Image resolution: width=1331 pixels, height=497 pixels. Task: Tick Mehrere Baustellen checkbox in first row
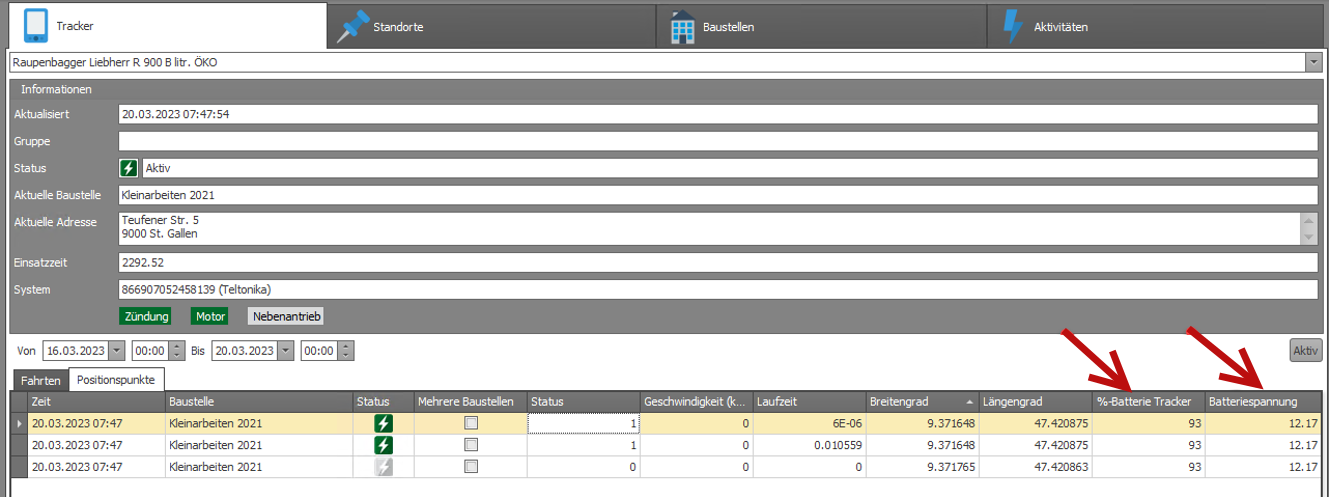471,423
